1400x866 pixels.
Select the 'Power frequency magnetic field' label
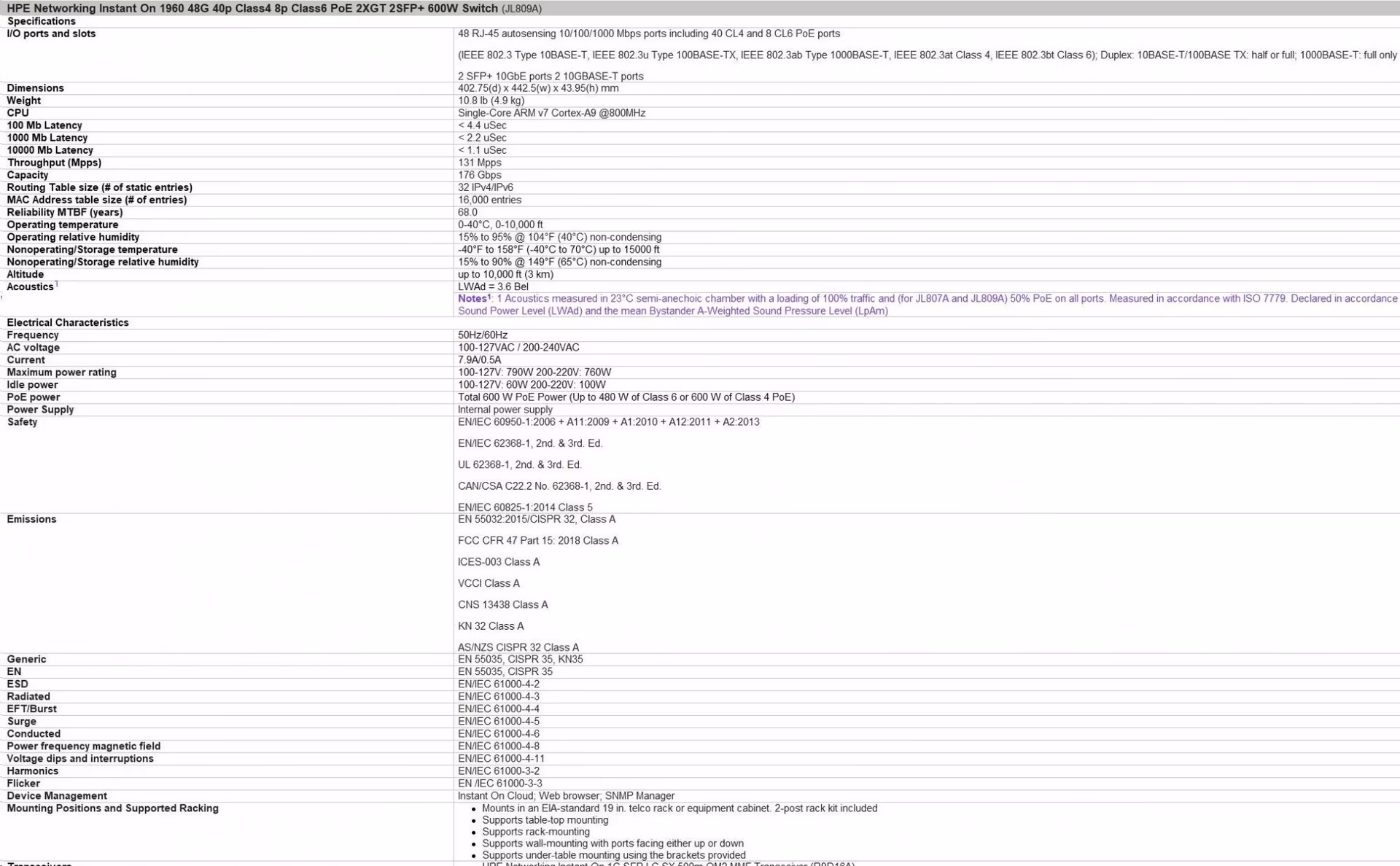(x=84, y=746)
